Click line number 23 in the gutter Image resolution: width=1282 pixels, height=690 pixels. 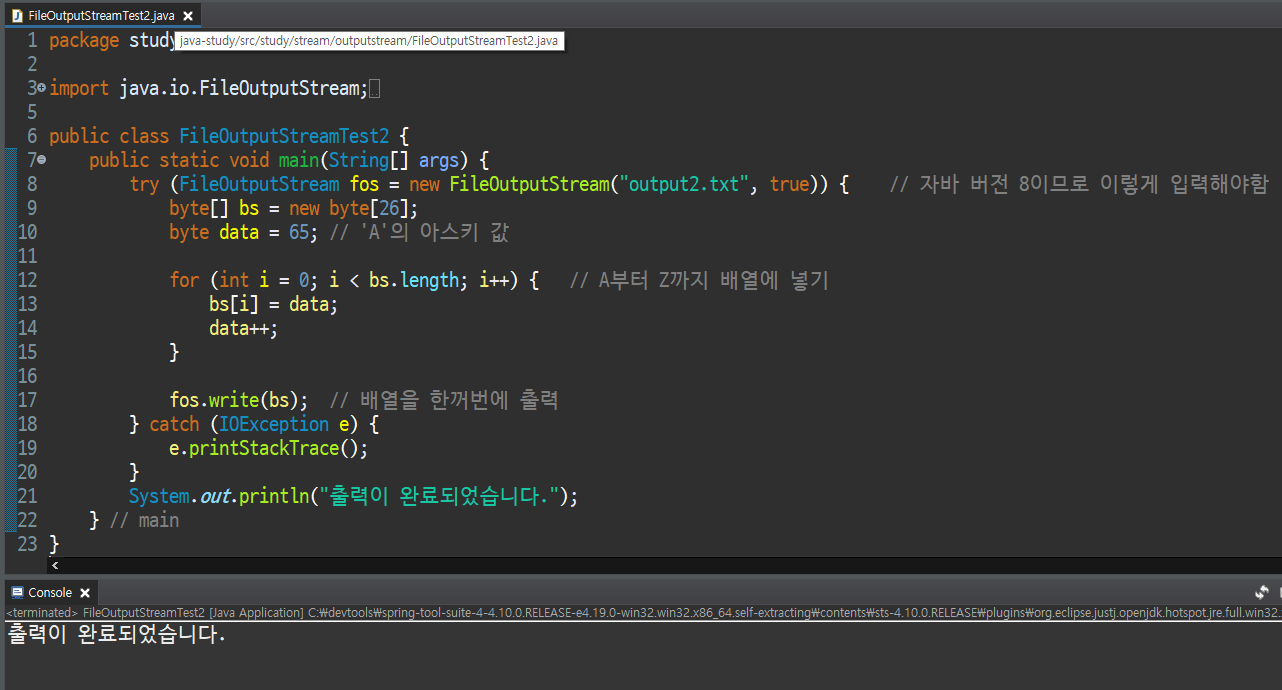27,545
